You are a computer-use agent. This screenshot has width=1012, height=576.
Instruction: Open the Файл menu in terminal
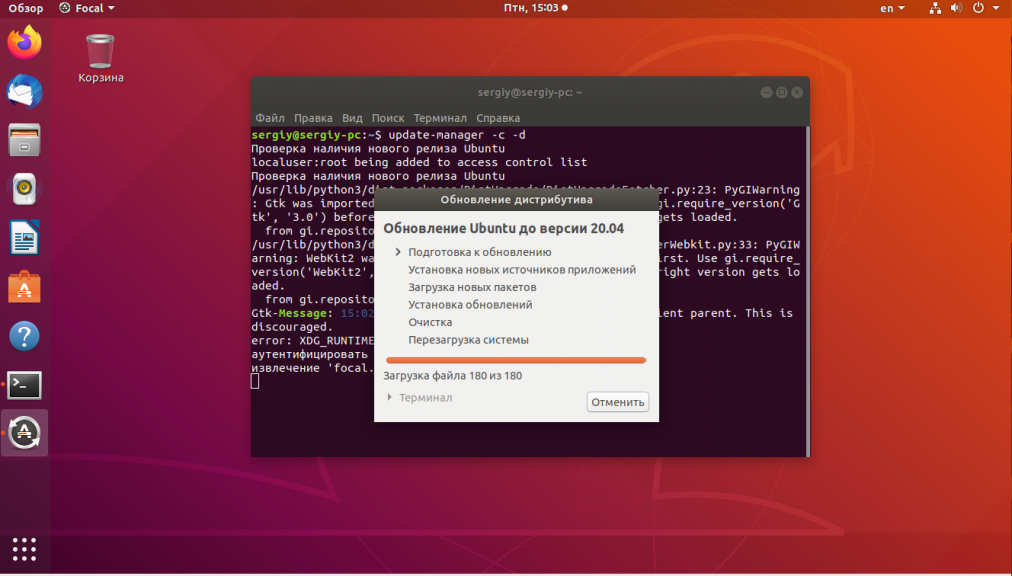[269, 118]
